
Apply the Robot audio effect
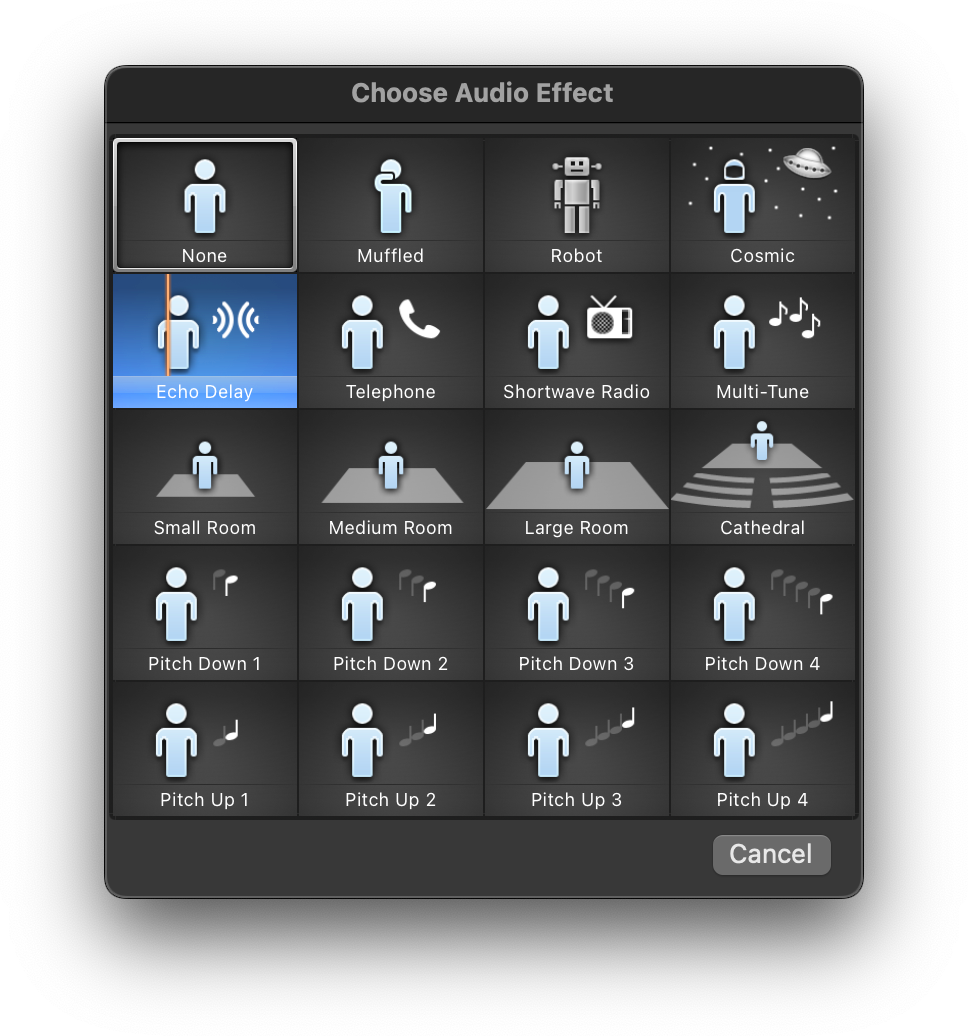576,205
